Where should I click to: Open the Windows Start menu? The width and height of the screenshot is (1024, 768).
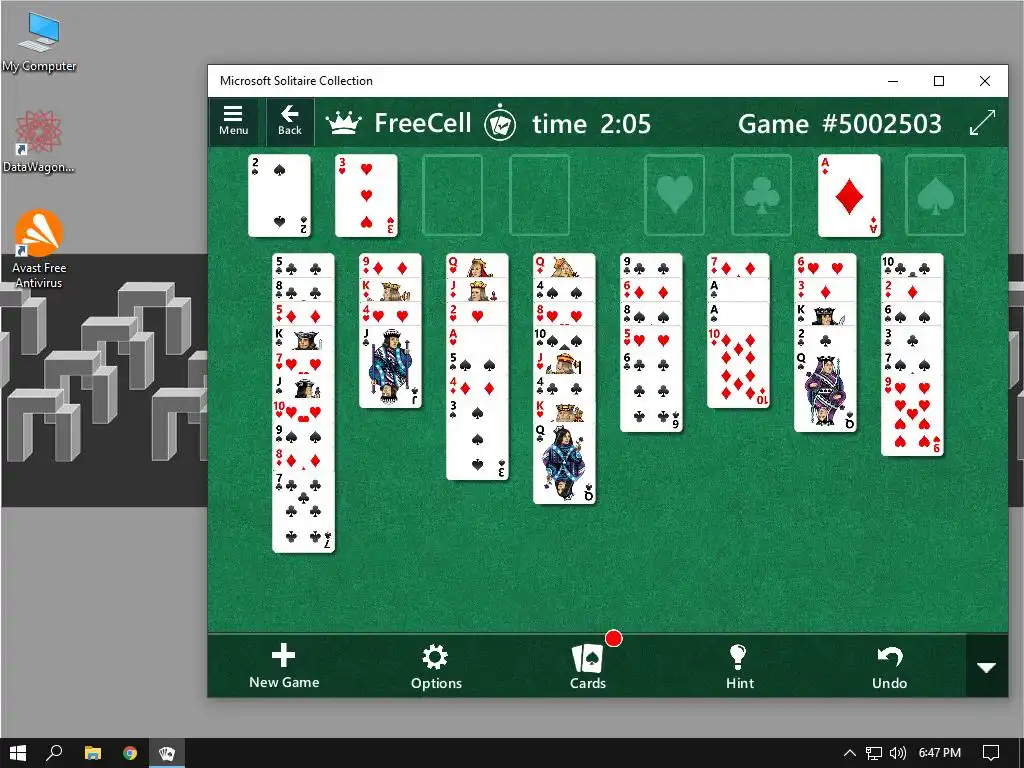[18, 753]
